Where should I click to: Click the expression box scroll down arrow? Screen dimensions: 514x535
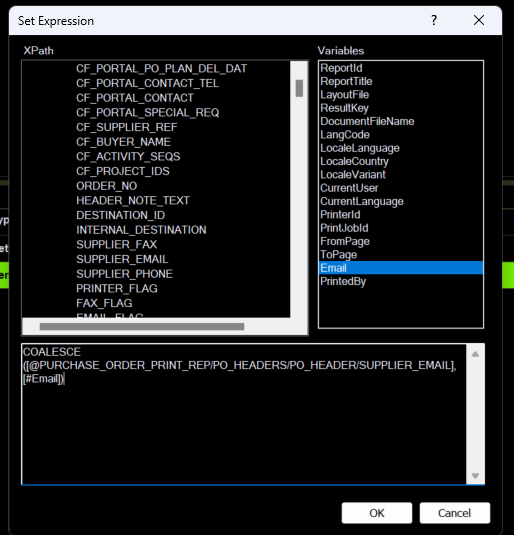tap(475, 475)
